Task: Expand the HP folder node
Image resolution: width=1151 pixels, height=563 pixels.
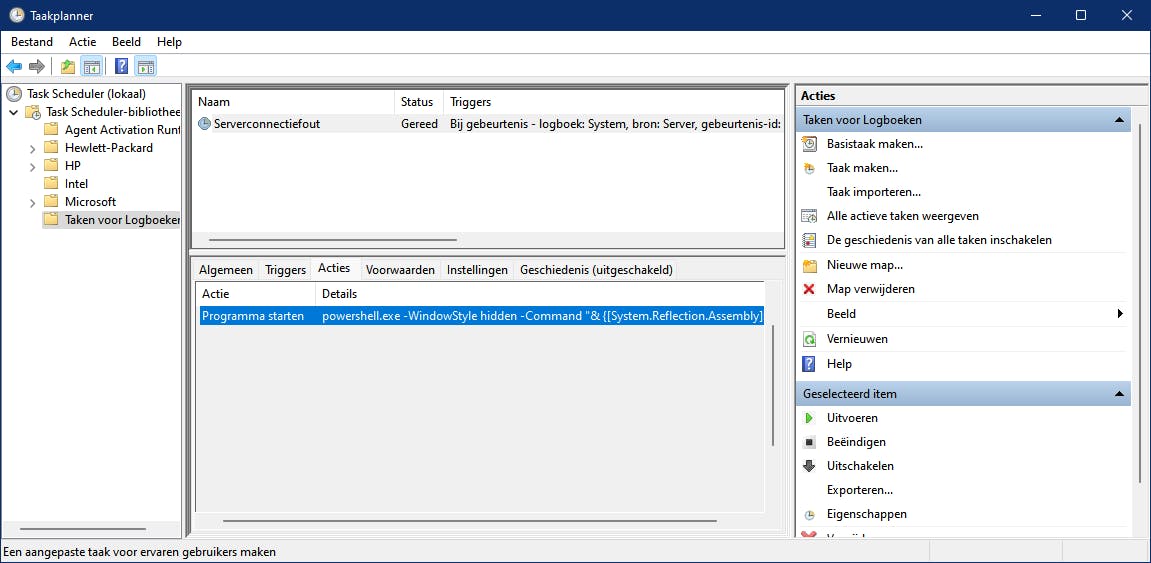Action: (x=32, y=167)
